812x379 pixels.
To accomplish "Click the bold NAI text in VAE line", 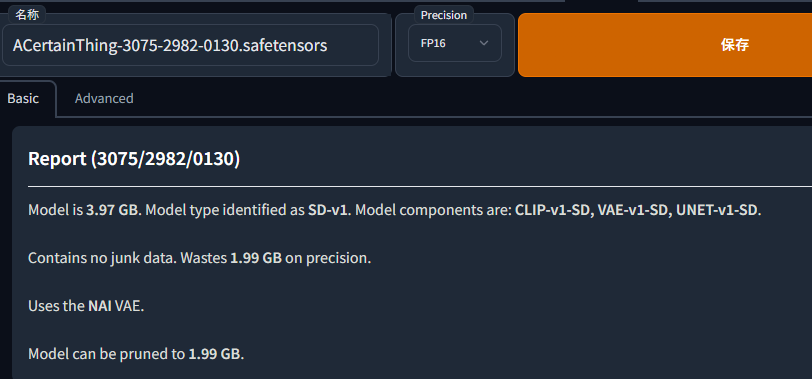I will coord(100,306).
